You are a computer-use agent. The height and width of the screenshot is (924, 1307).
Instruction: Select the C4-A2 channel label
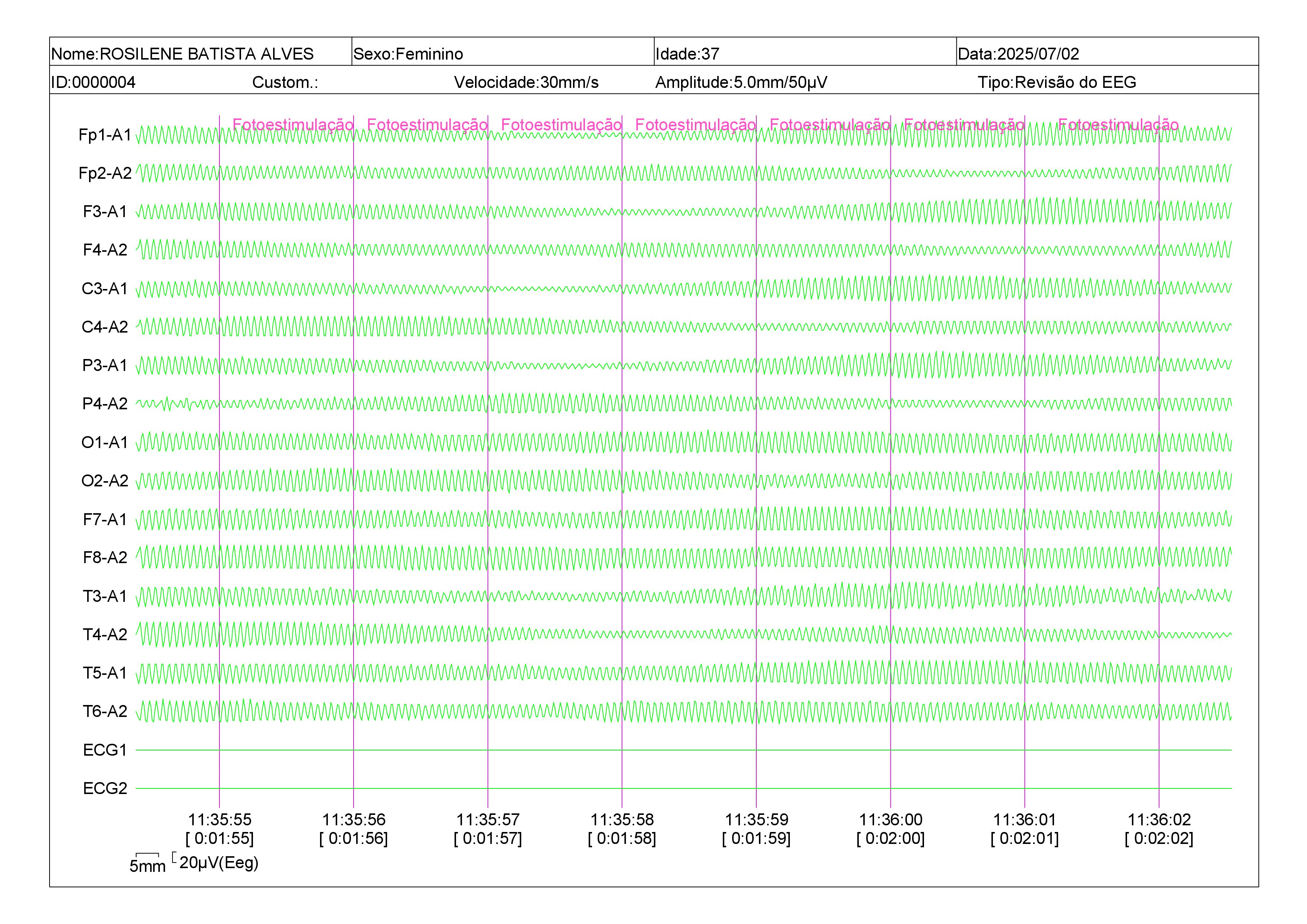(105, 327)
